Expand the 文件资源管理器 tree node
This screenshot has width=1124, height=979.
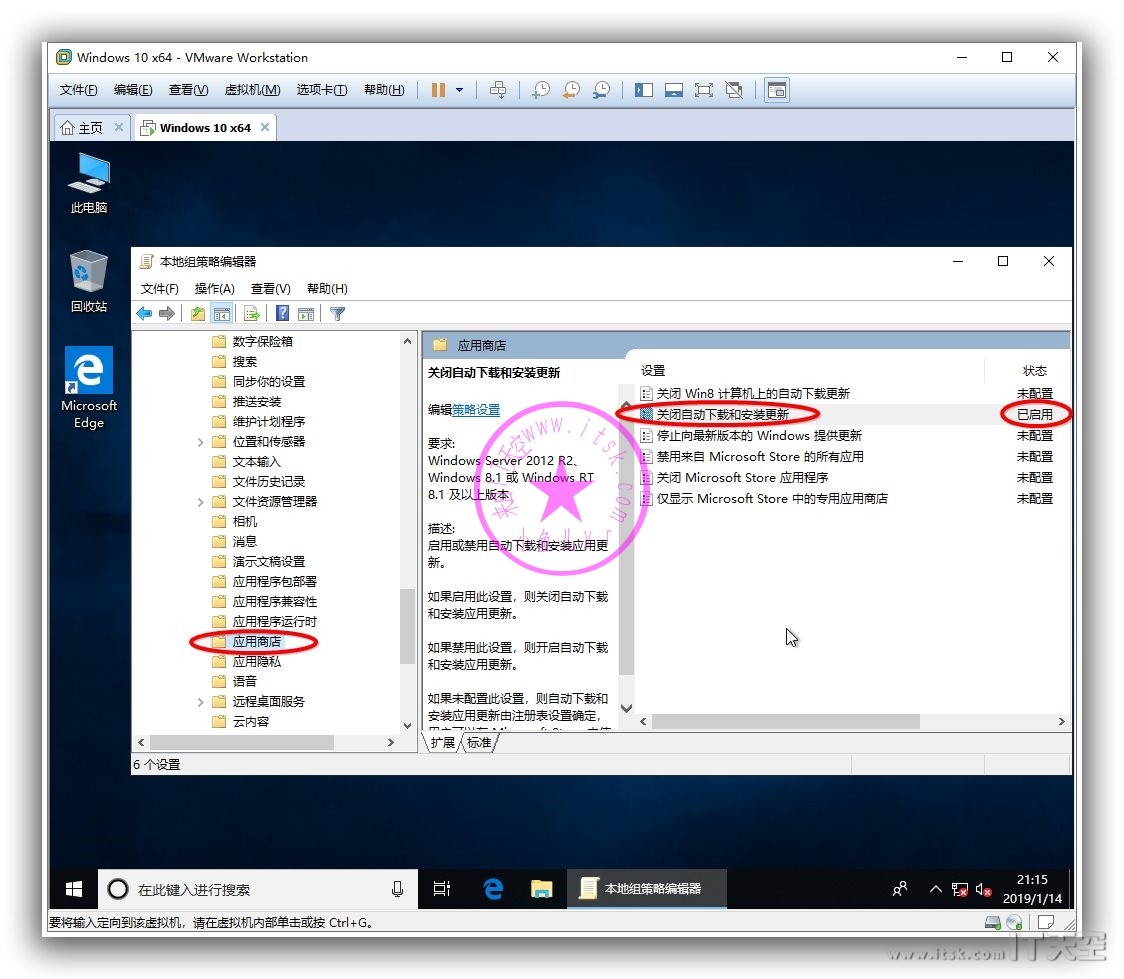point(201,502)
